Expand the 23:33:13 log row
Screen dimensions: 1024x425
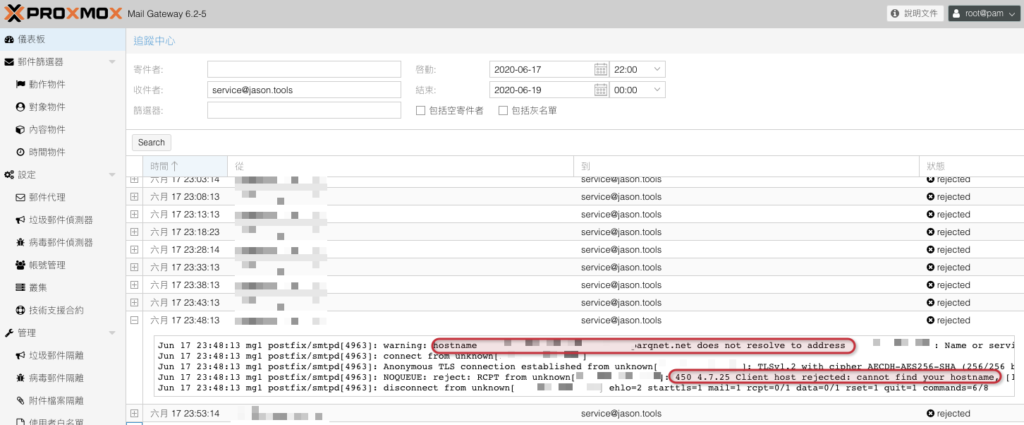click(135, 267)
